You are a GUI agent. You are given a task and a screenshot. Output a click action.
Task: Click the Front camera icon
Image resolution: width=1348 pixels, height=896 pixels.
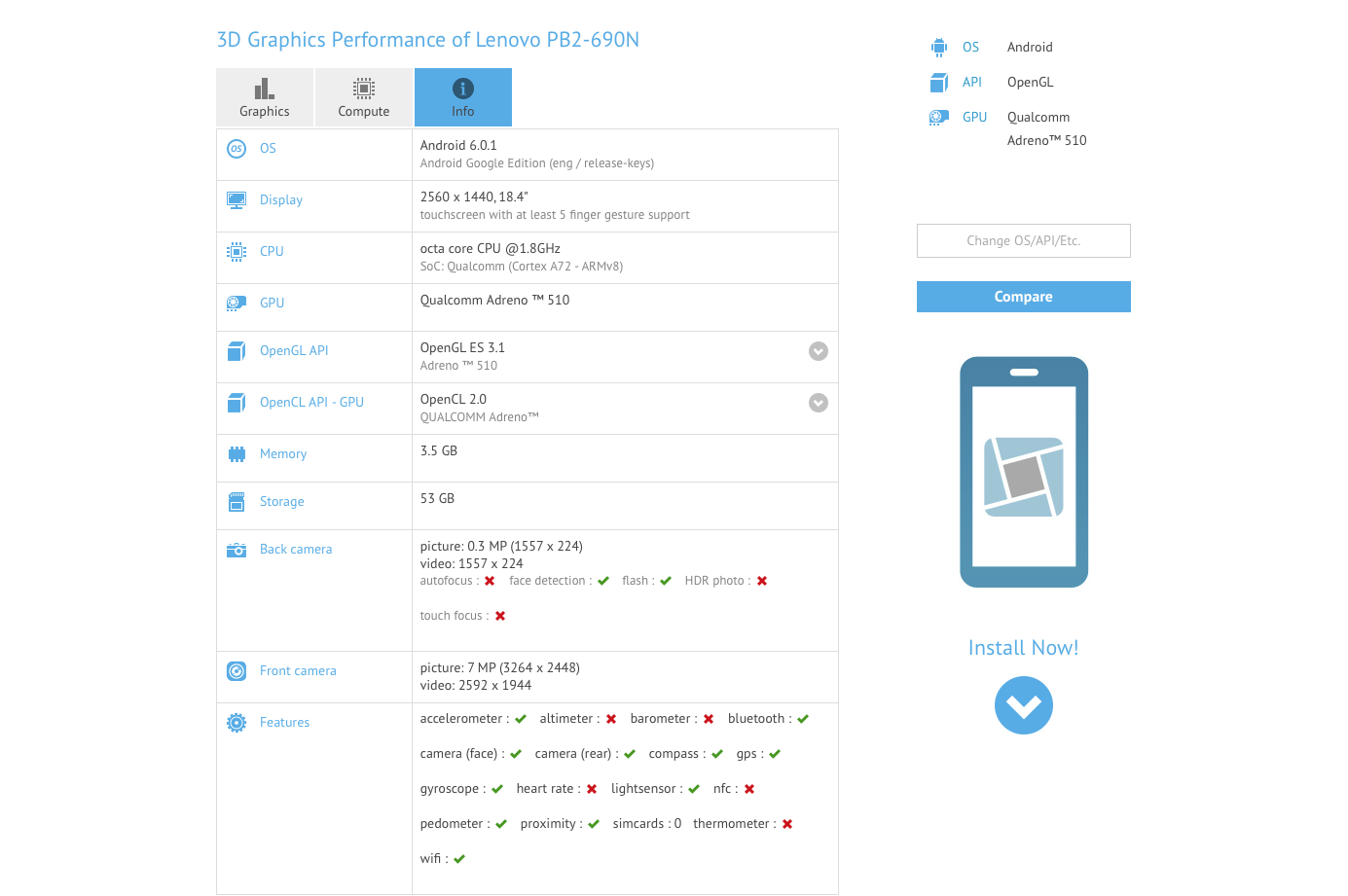pos(237,671)
